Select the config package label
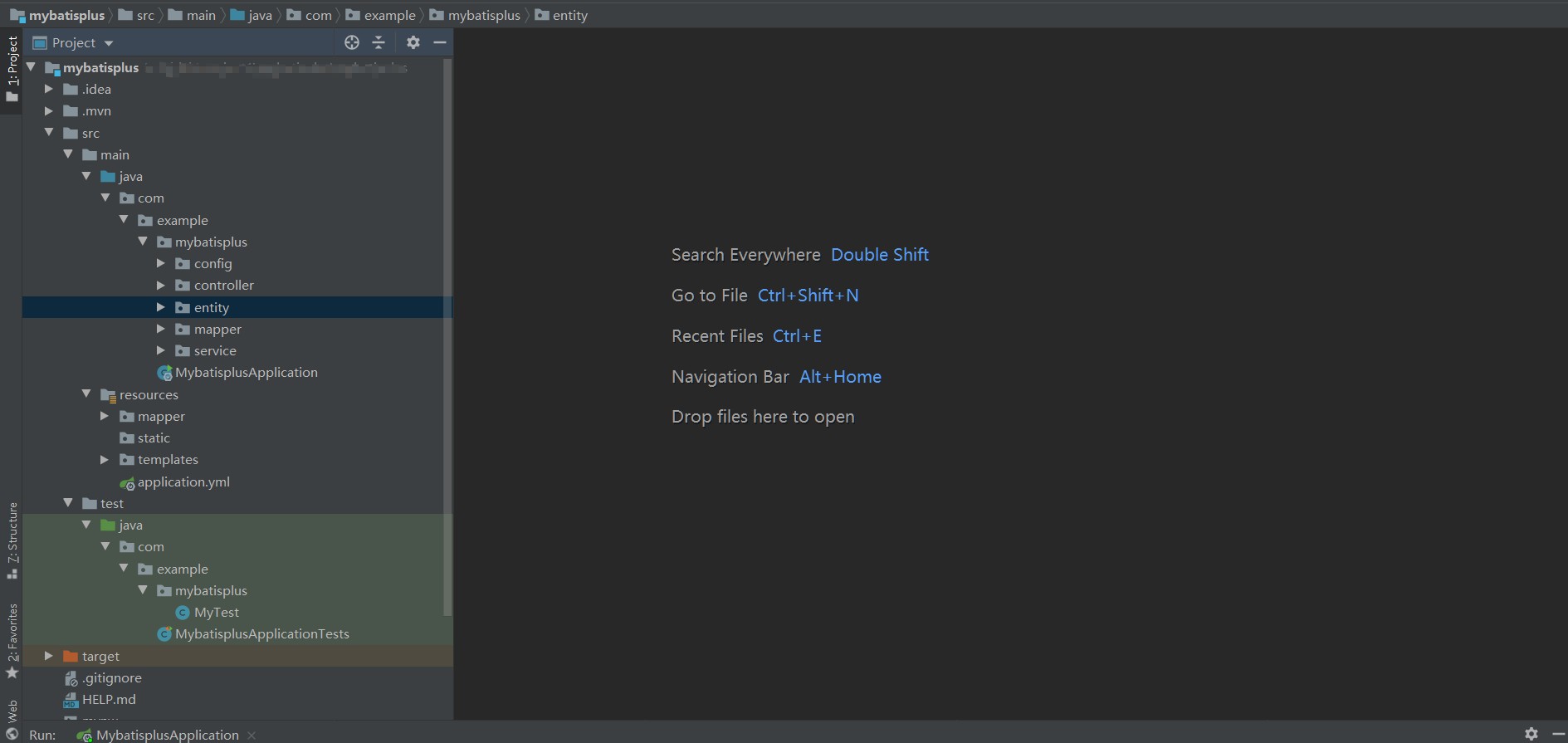Image resolution: width=1568 pixels, height=743 pixels. click(x=212, y=263)
